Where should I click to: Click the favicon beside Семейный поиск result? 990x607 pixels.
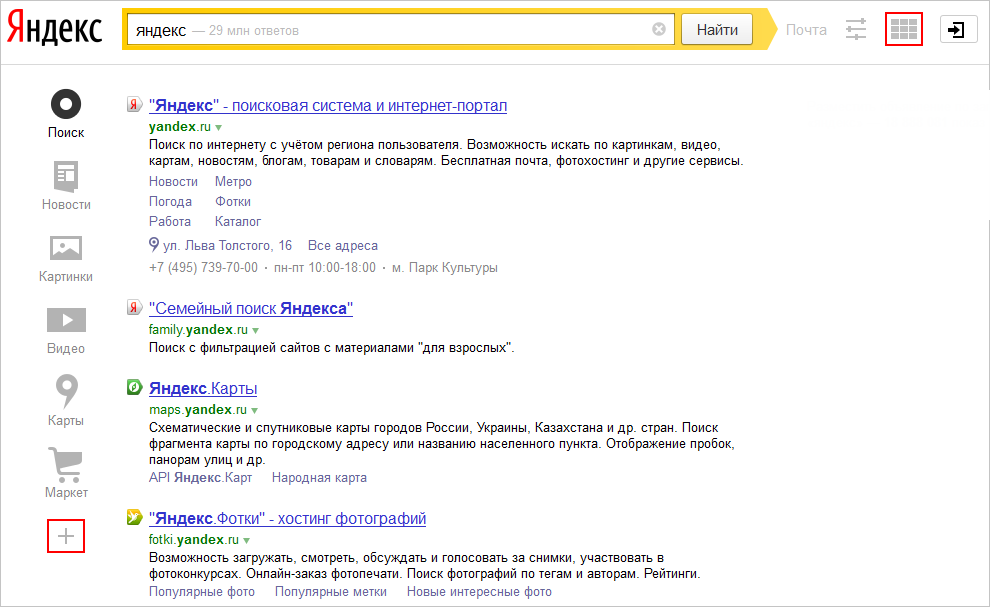[x=134, y=308]
